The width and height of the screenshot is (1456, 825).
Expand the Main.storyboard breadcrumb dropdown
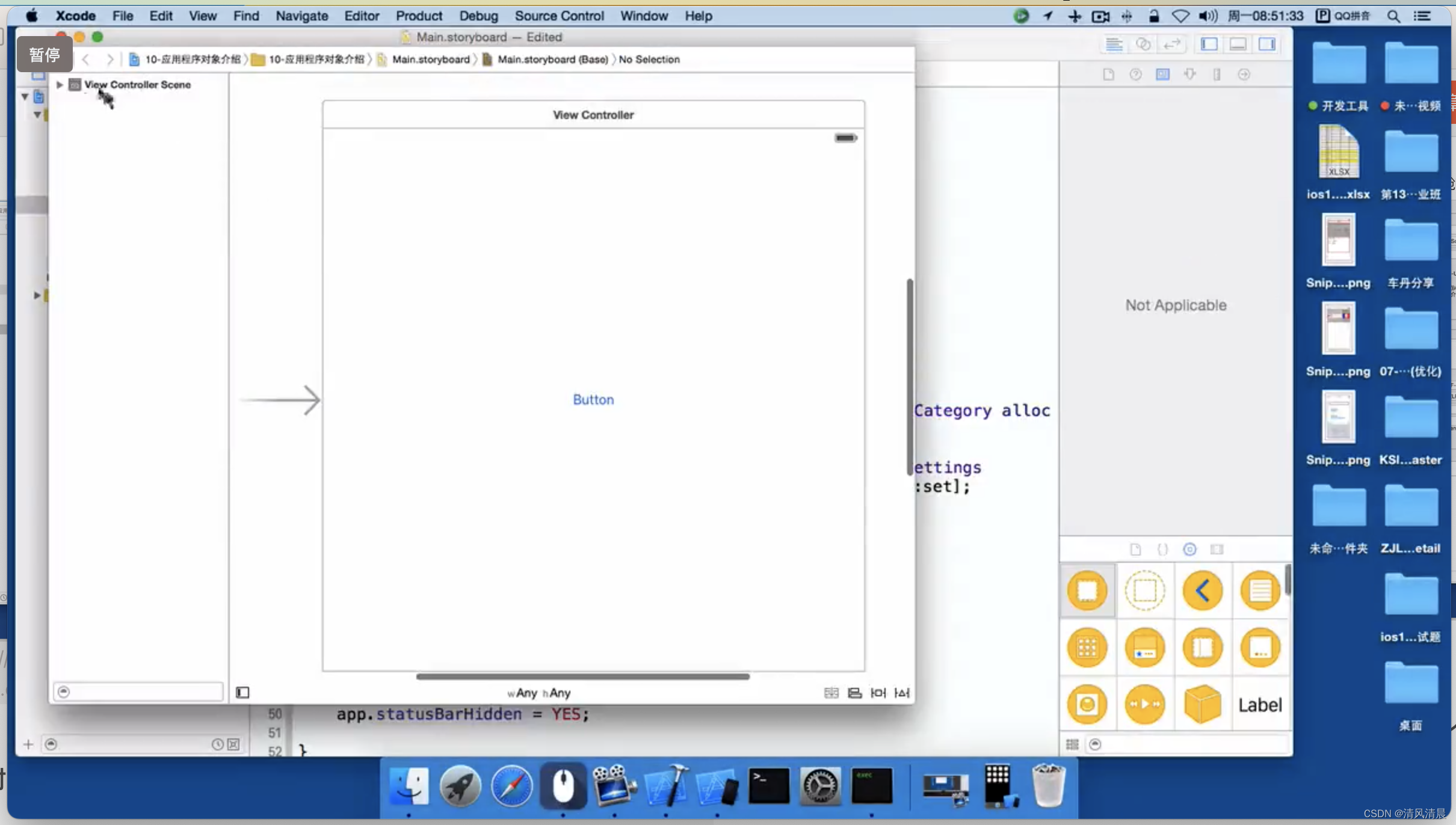pos(430,59)
